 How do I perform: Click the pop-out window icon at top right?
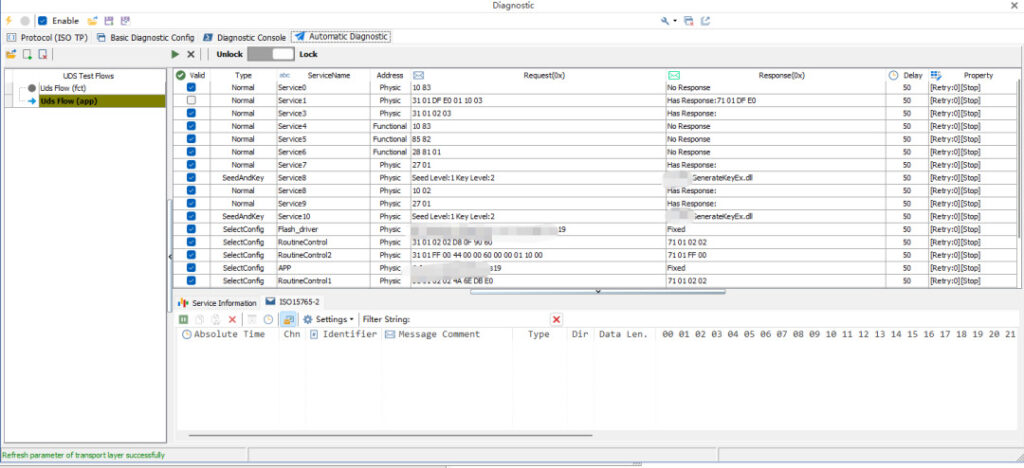[706, 20]
